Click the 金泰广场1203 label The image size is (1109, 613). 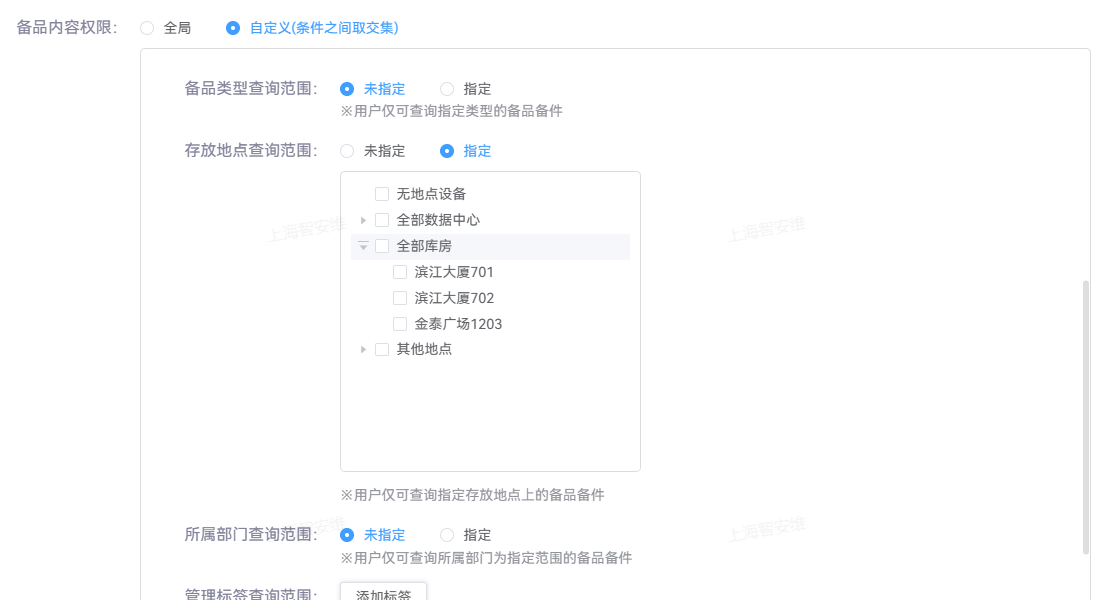point(458,324)
